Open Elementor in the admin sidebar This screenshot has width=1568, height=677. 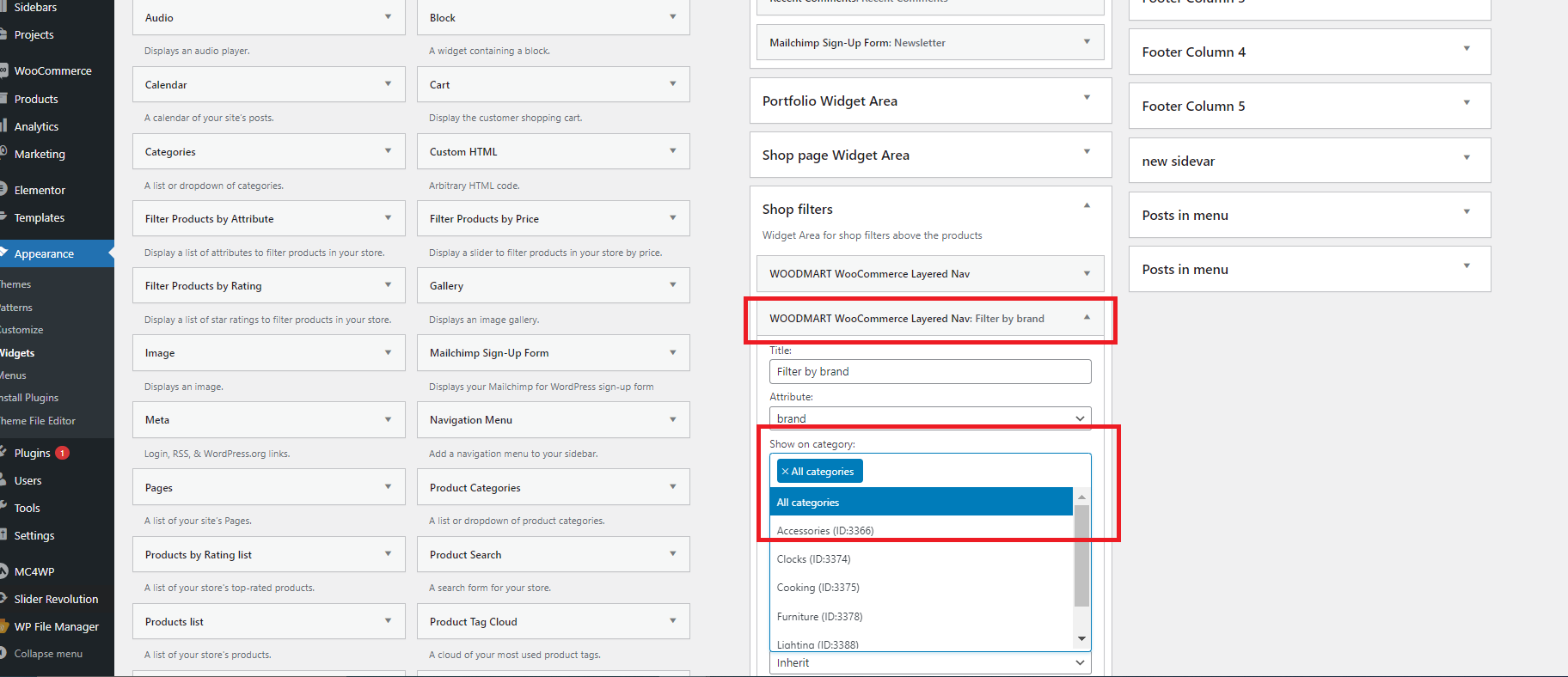click(x=40, y=191)
